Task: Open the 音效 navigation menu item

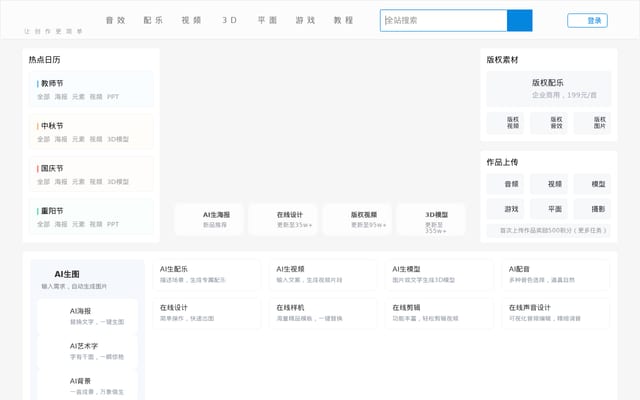Action: tap(116, 20)
